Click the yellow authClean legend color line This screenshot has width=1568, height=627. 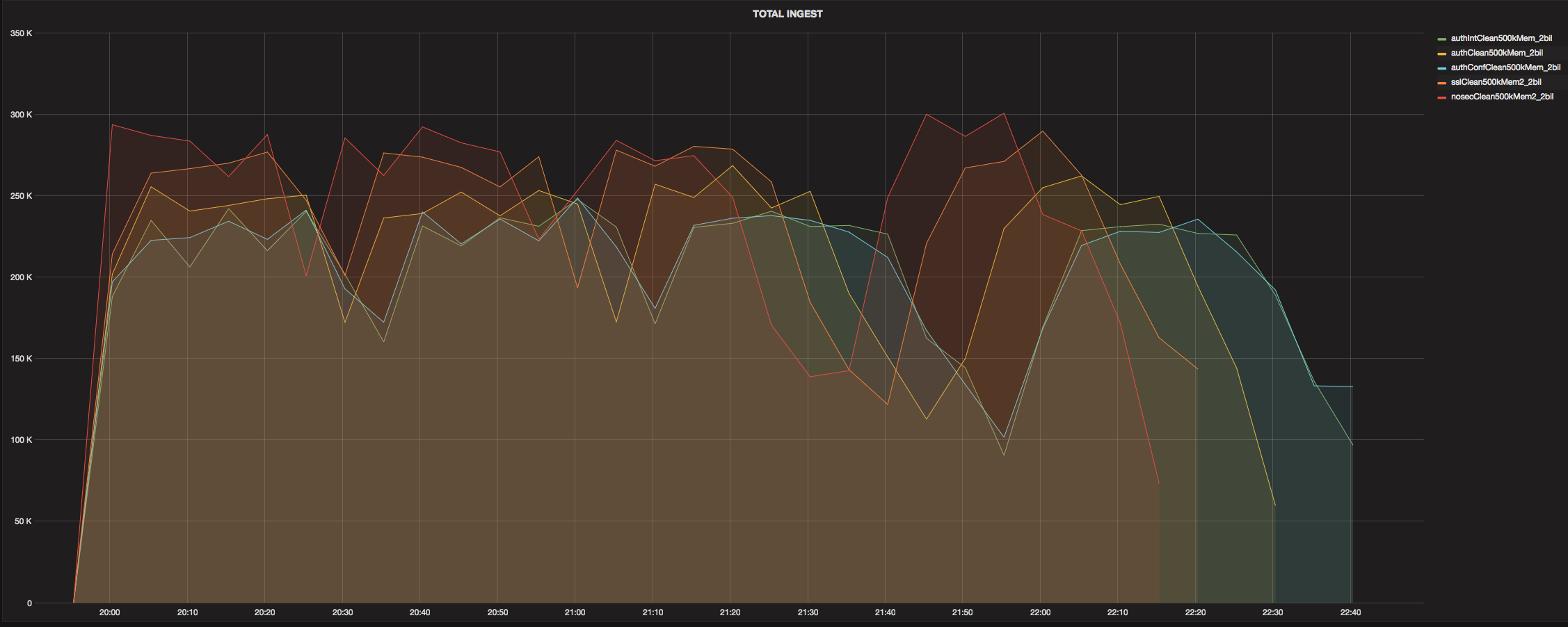tap(1441, 54)
